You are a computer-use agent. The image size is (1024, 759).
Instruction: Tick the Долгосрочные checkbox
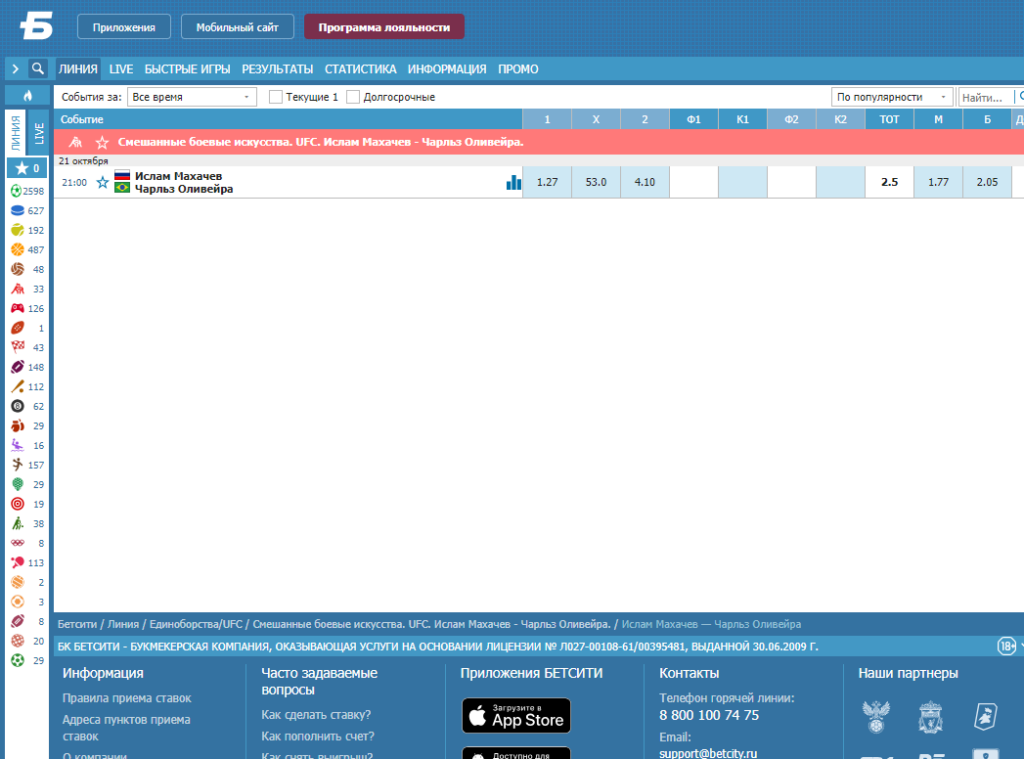[353, 97]
